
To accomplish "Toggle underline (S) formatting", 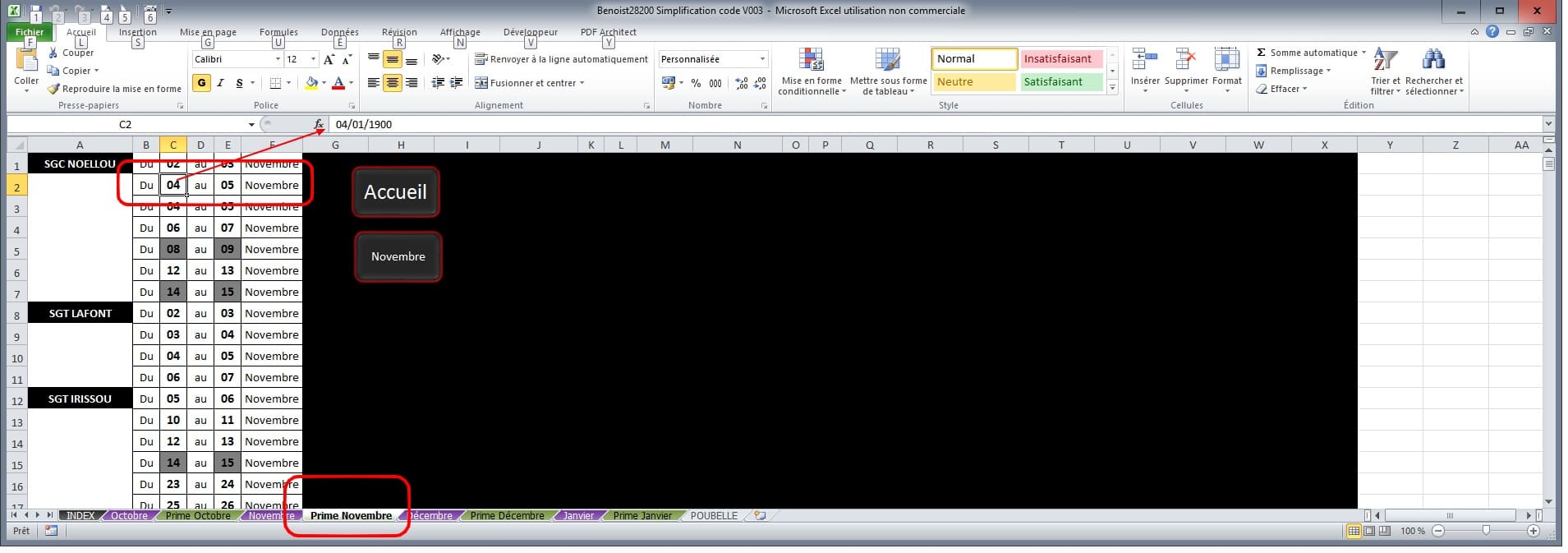I will (x=239, y=83).
